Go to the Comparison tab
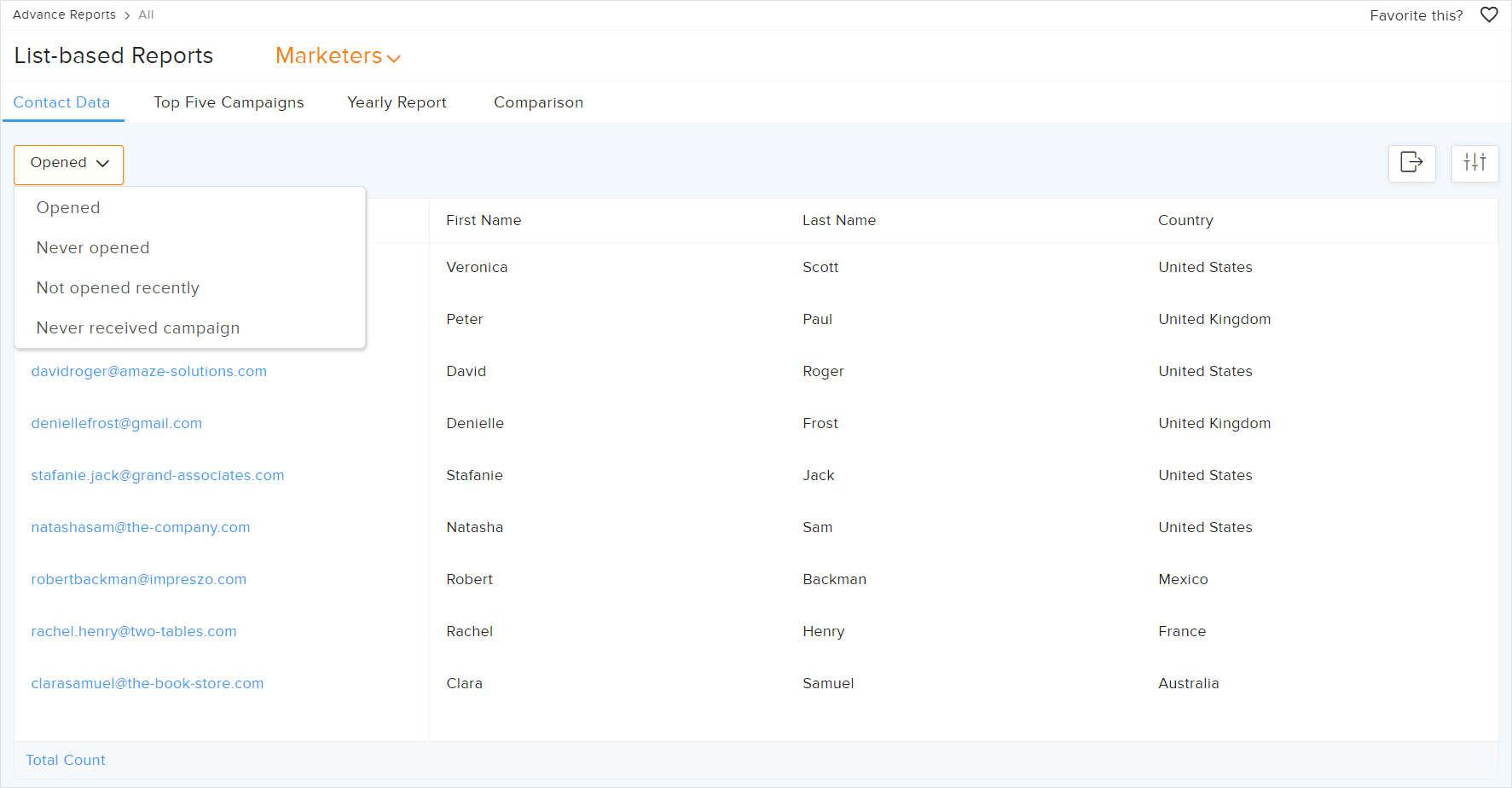The image size is (1512, 788). pyautogui.click(x=538, y=102)
